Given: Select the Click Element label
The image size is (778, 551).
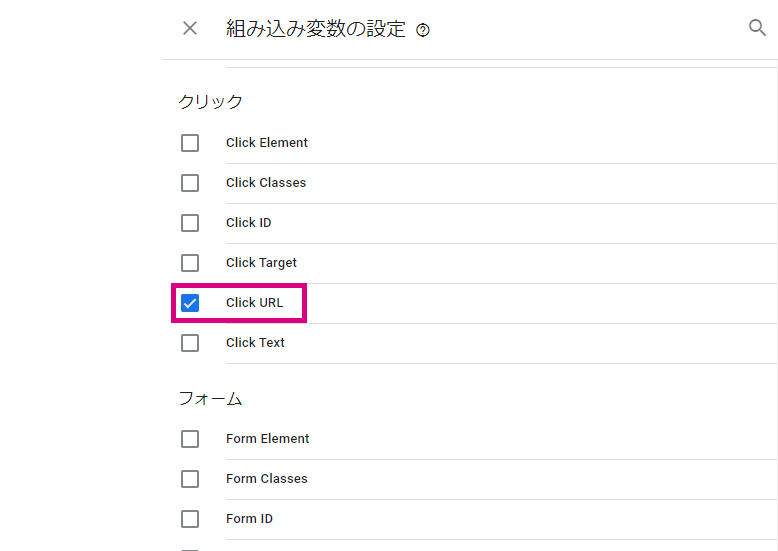Looking at the screenshot, I should click(267, 142).
